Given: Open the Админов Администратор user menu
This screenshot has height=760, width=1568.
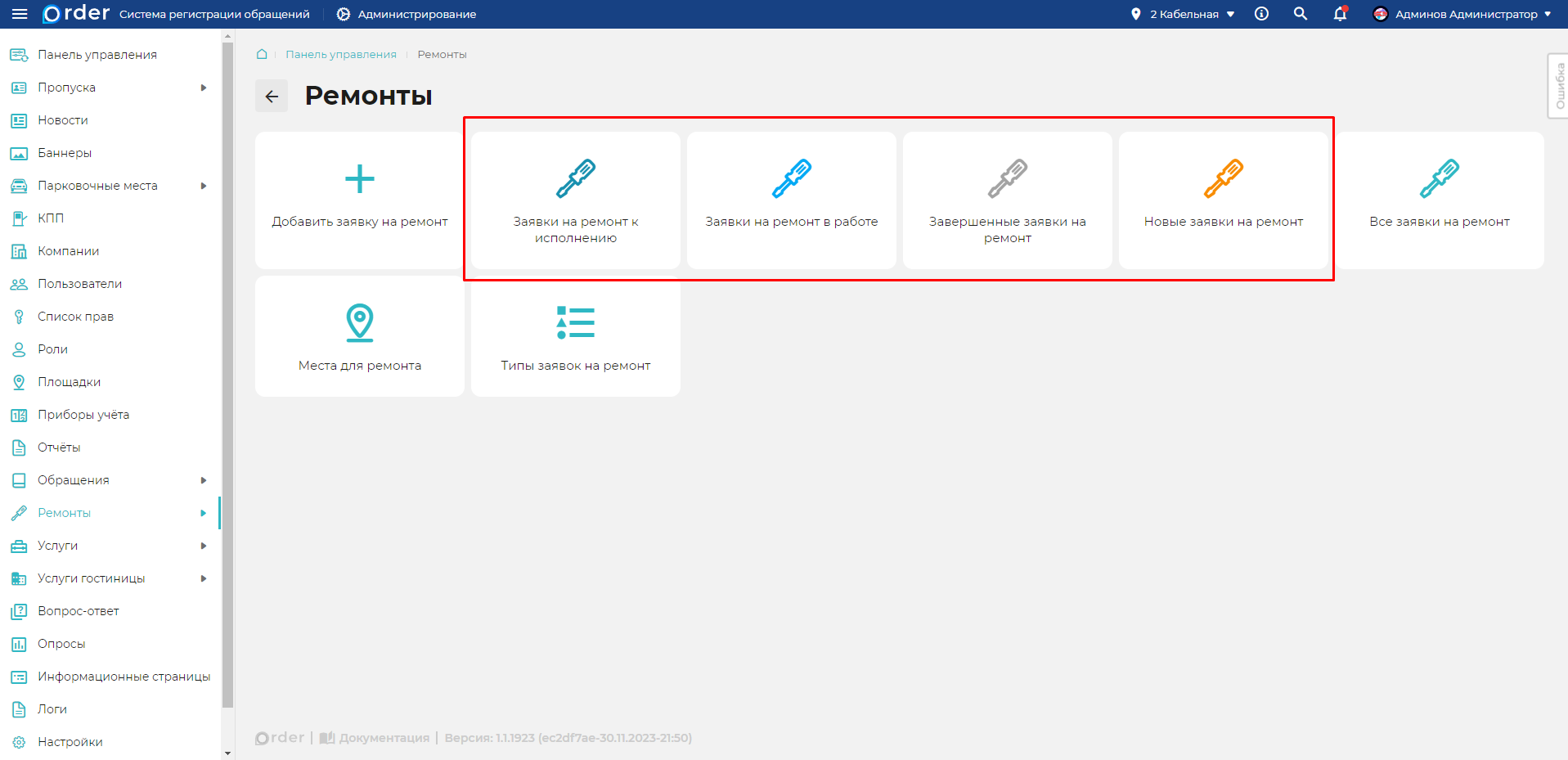Looking at the screenshot, I should coord(1465,14).
